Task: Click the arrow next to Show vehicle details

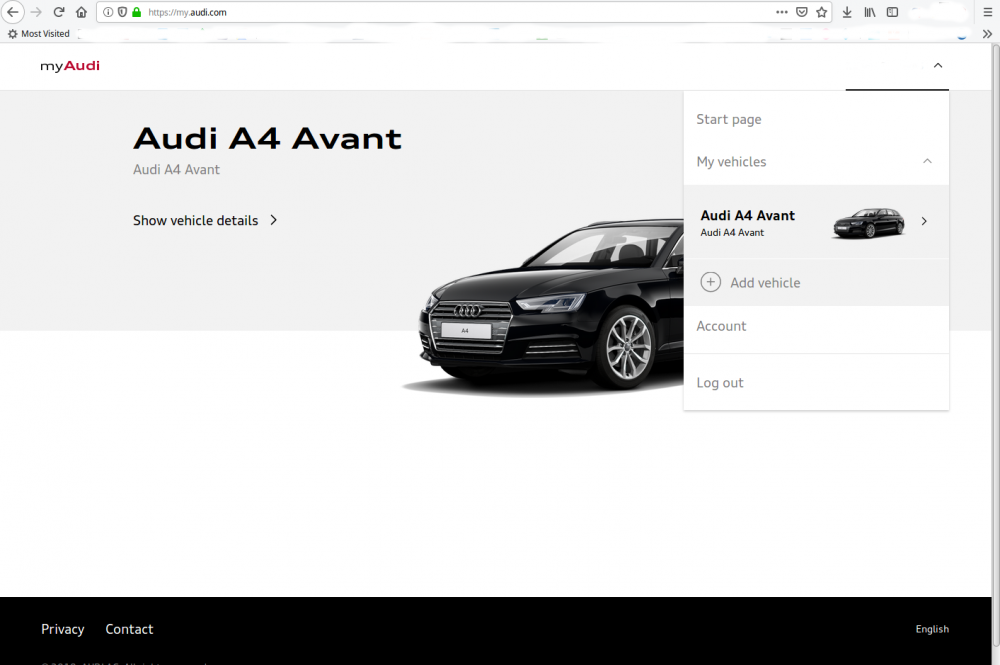Action: [274, 220]
